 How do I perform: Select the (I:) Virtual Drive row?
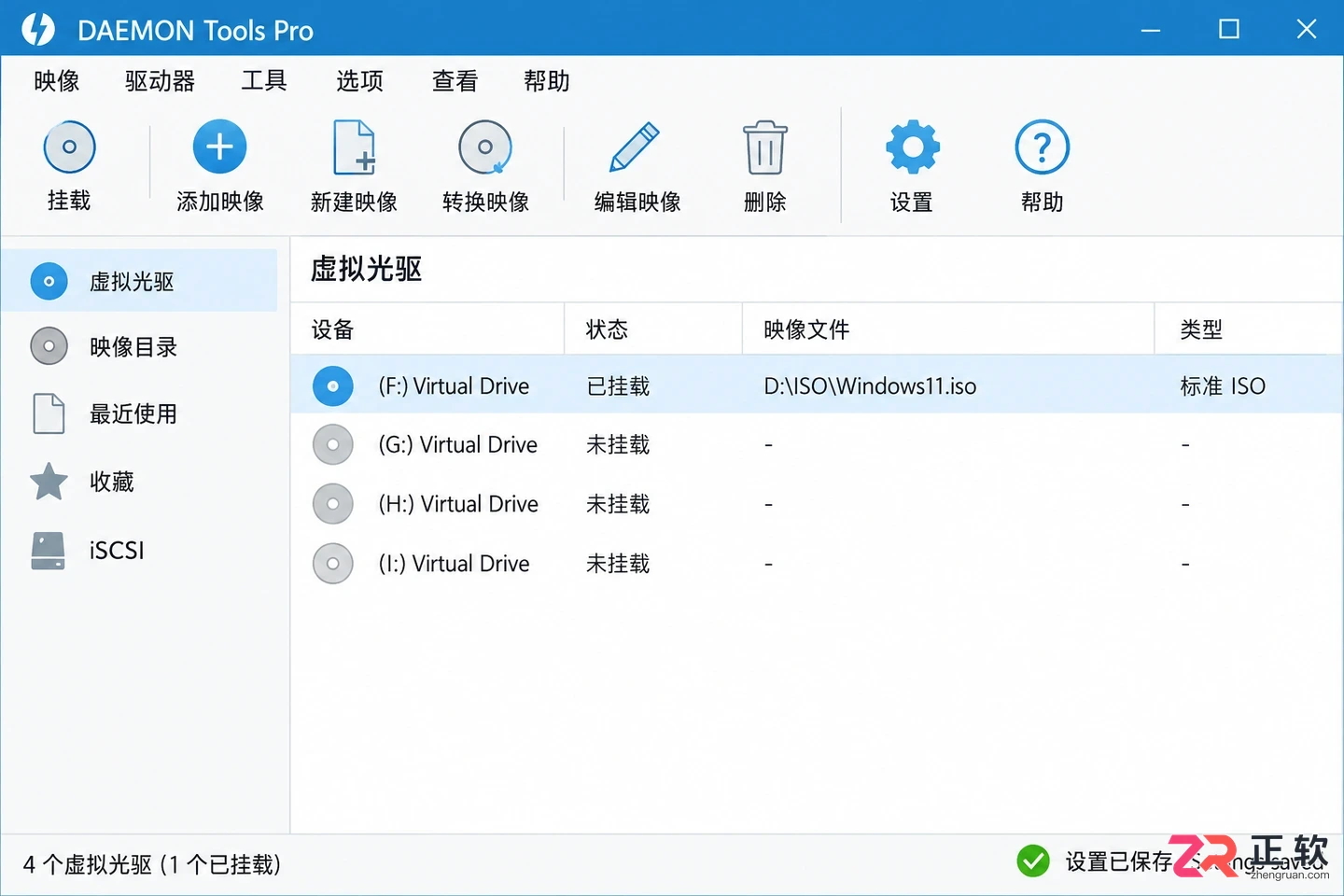tap(817, 564)
